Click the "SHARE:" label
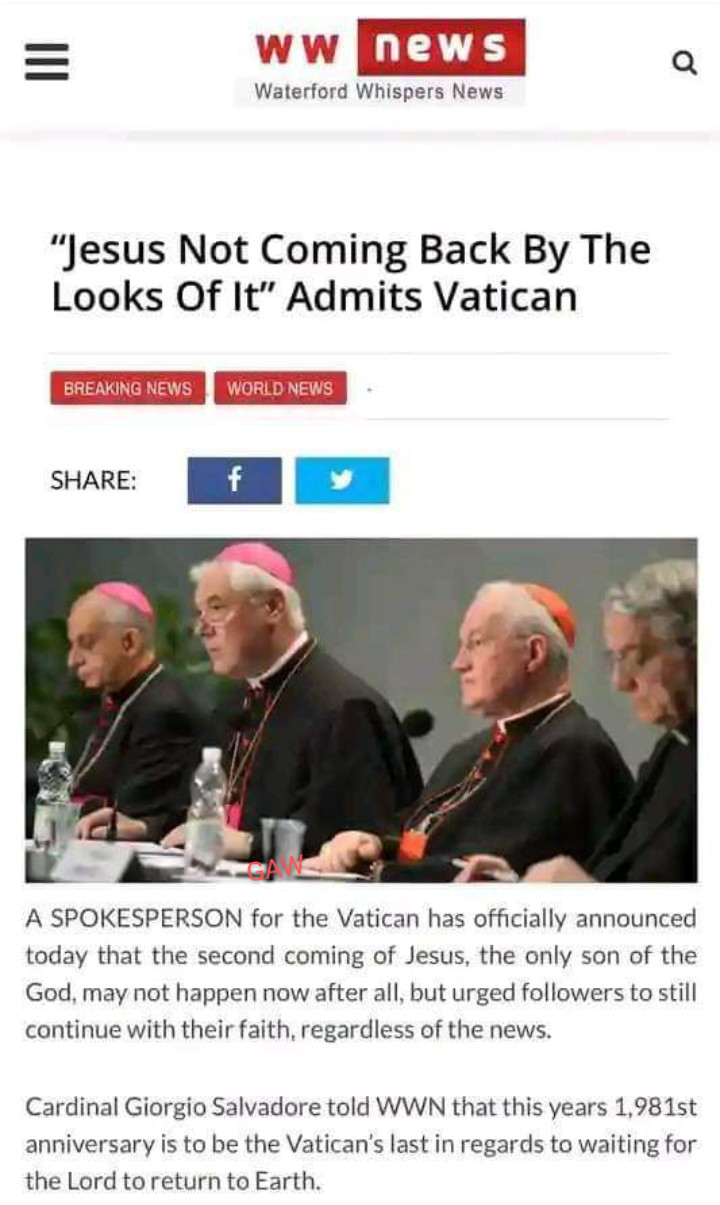The image size is (720, 1205). [x=94, y=481]
